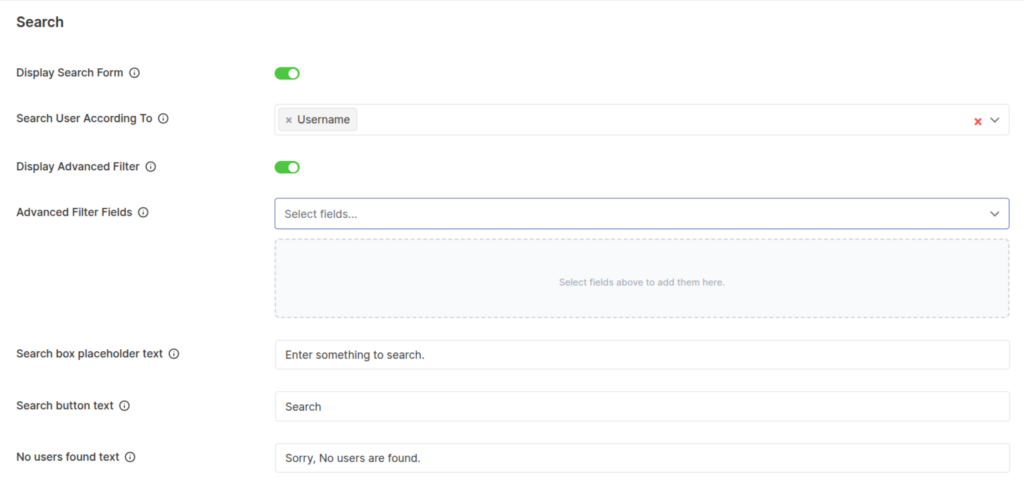The height and width of the screenshot is (485, 1024).
Task: Focus the Search button text field
Action: (642, 407)
